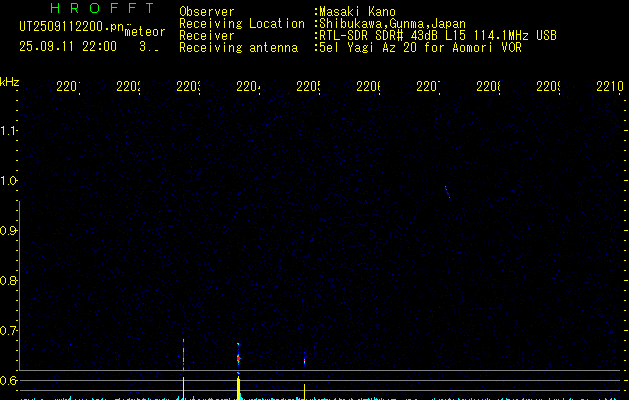Viewport: 629px width, 400px height.
Task: Click the Receiving antenna label
Action: click(238, 48)
